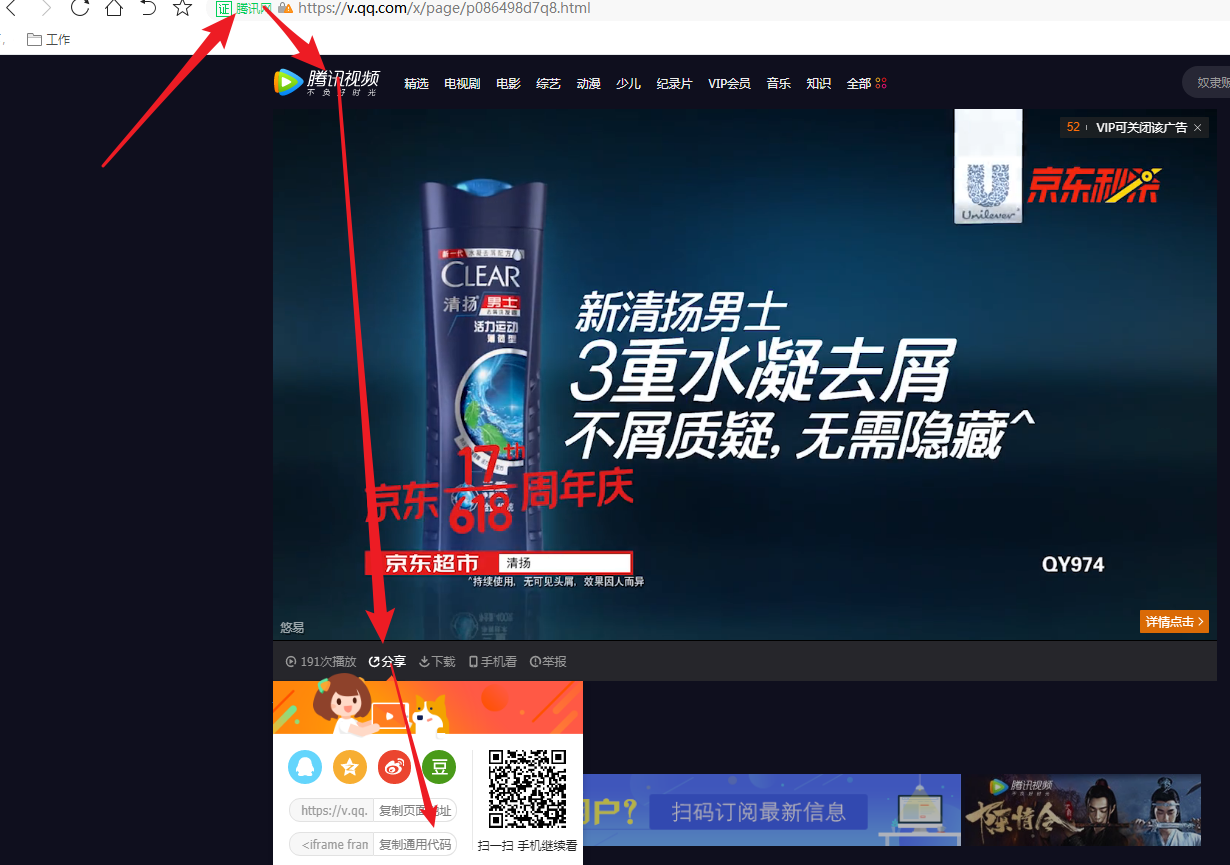Open the 少儿 navigation tab
The height and width of the screenshot is (865, 1230).
[628, 84]
